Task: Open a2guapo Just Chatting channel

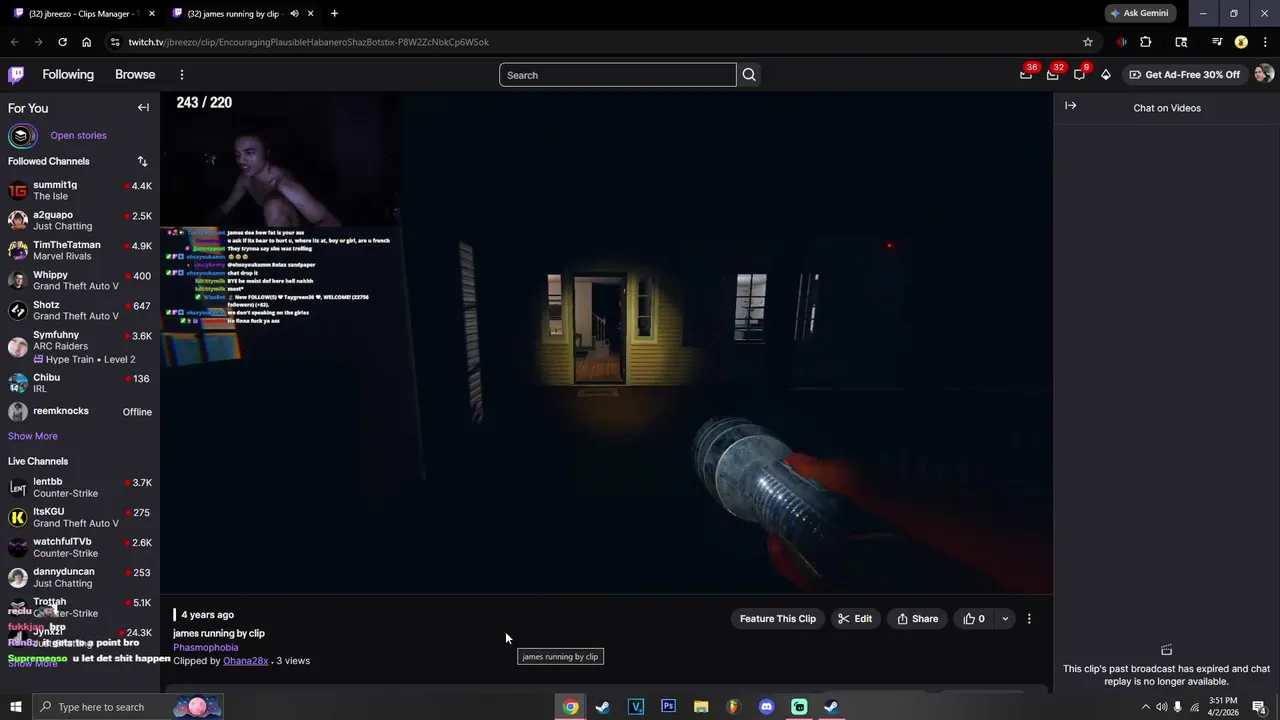Action: pyautogui.click(x=80, y=220)
